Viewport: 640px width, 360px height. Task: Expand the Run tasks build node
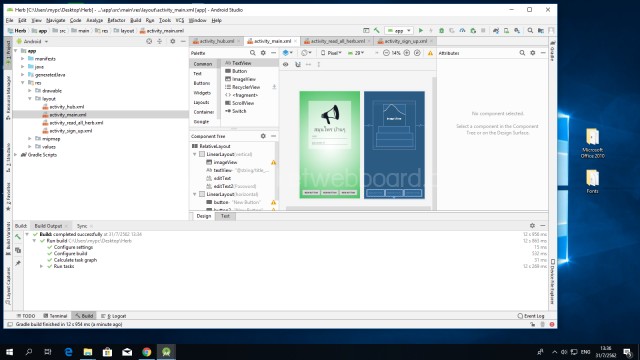41,267
